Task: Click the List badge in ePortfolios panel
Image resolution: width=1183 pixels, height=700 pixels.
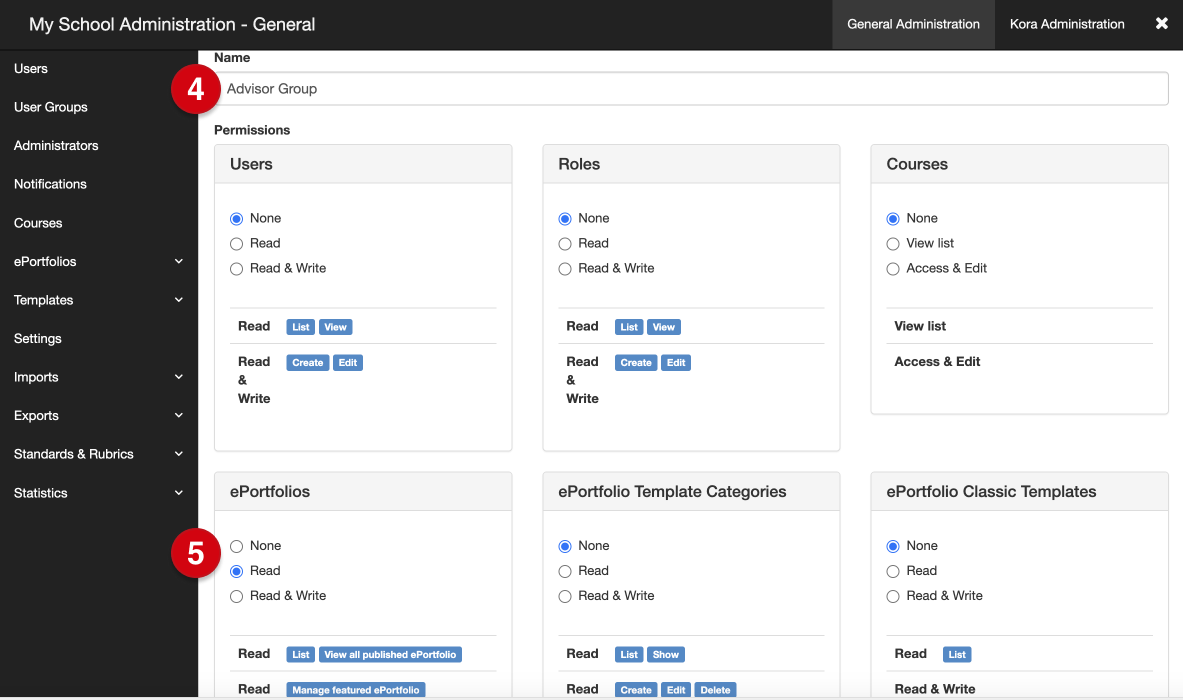Action: [x=300, y=654]
